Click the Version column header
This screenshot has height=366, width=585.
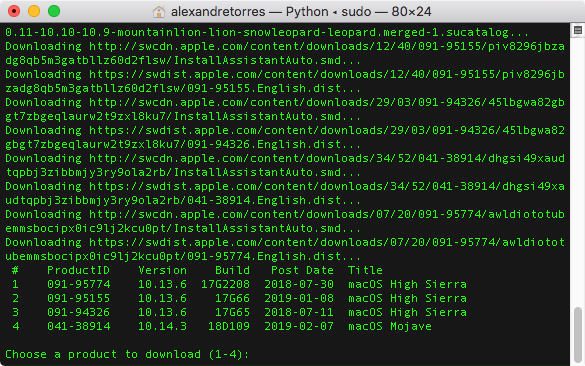pyautogui.click(x=162, y=270)
